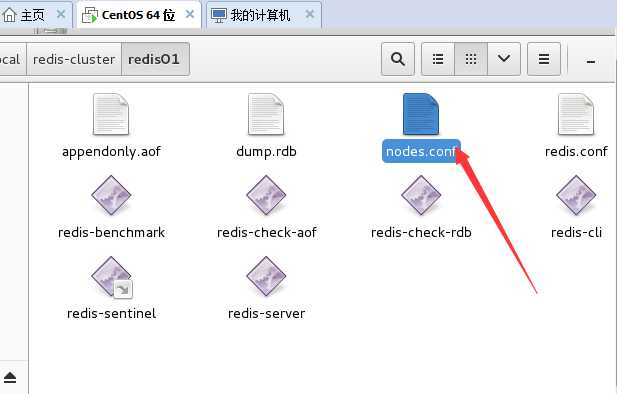This screenshot has height=394, width=617.
Task: Switch to list view
Action: coord(438,59)
